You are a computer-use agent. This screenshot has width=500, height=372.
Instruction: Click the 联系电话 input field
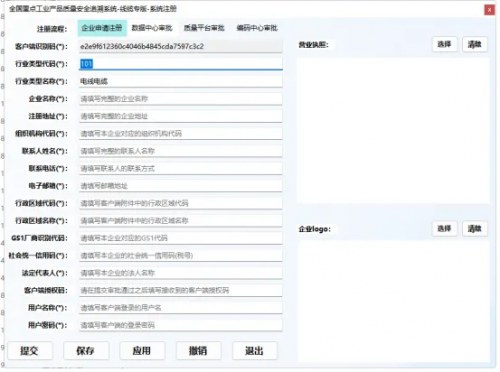[181, 168]
